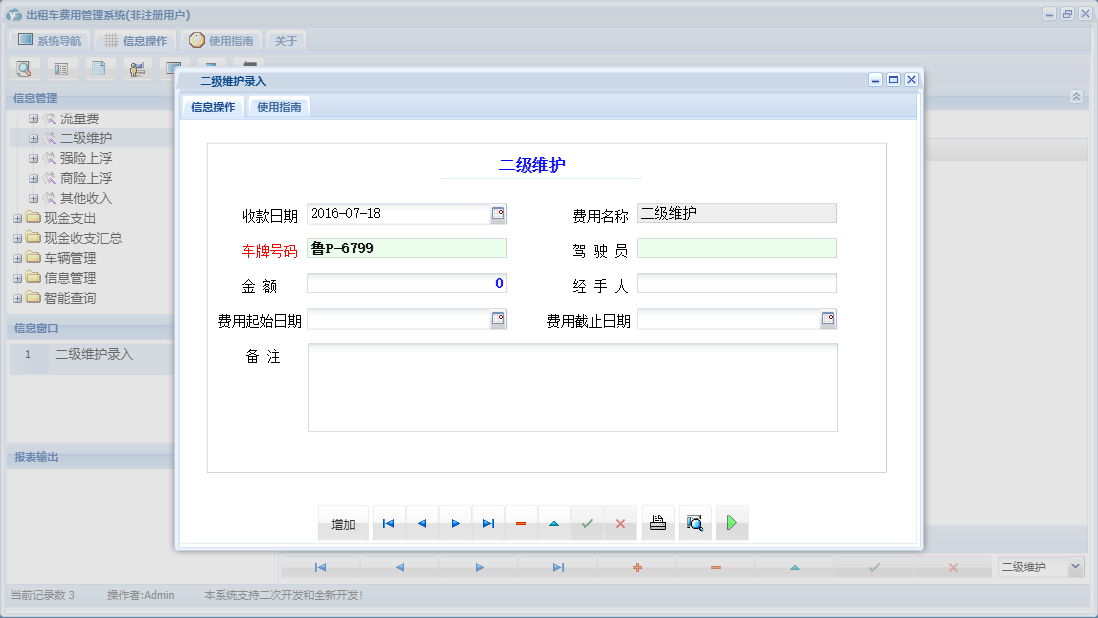
Task: Click the report list icon in the main toolbar
Action: click(61, 68)
